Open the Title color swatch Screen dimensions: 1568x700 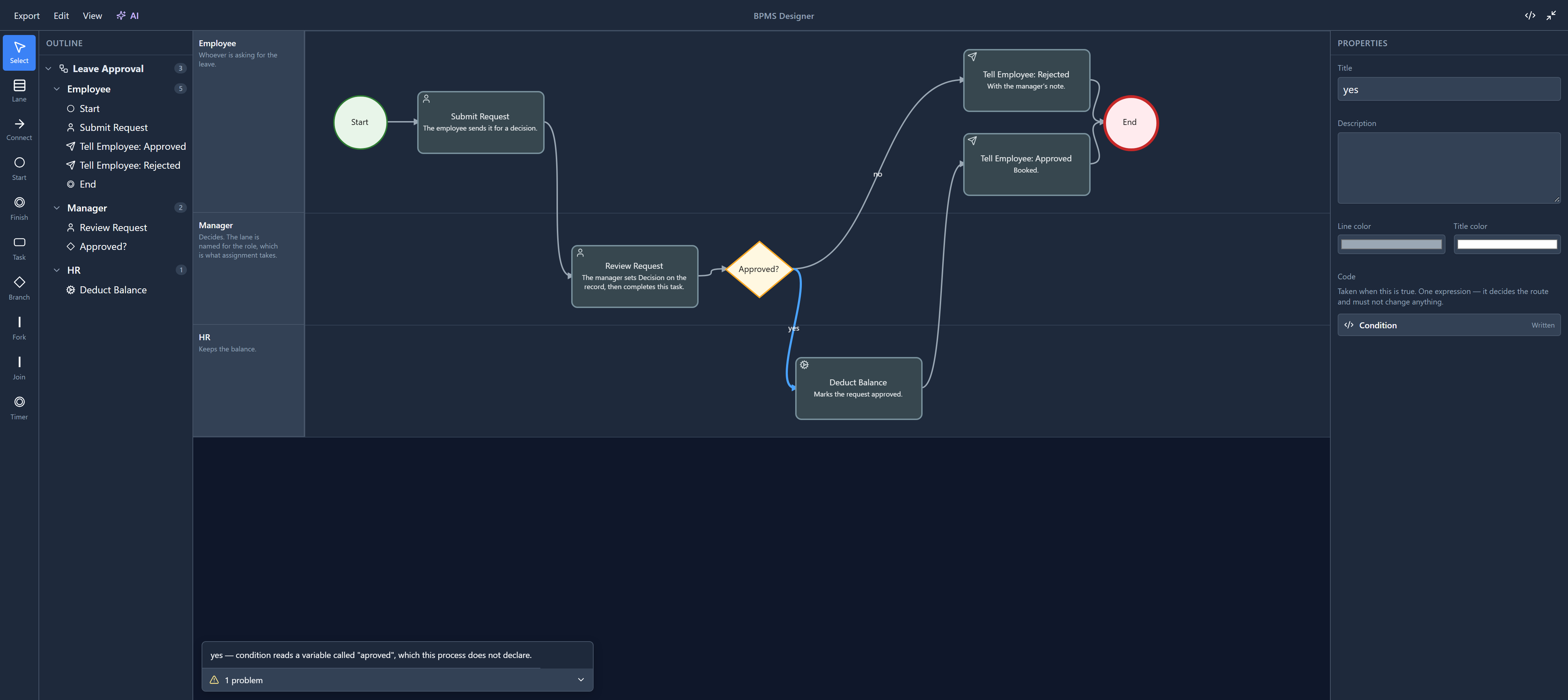click(1507, 245)
